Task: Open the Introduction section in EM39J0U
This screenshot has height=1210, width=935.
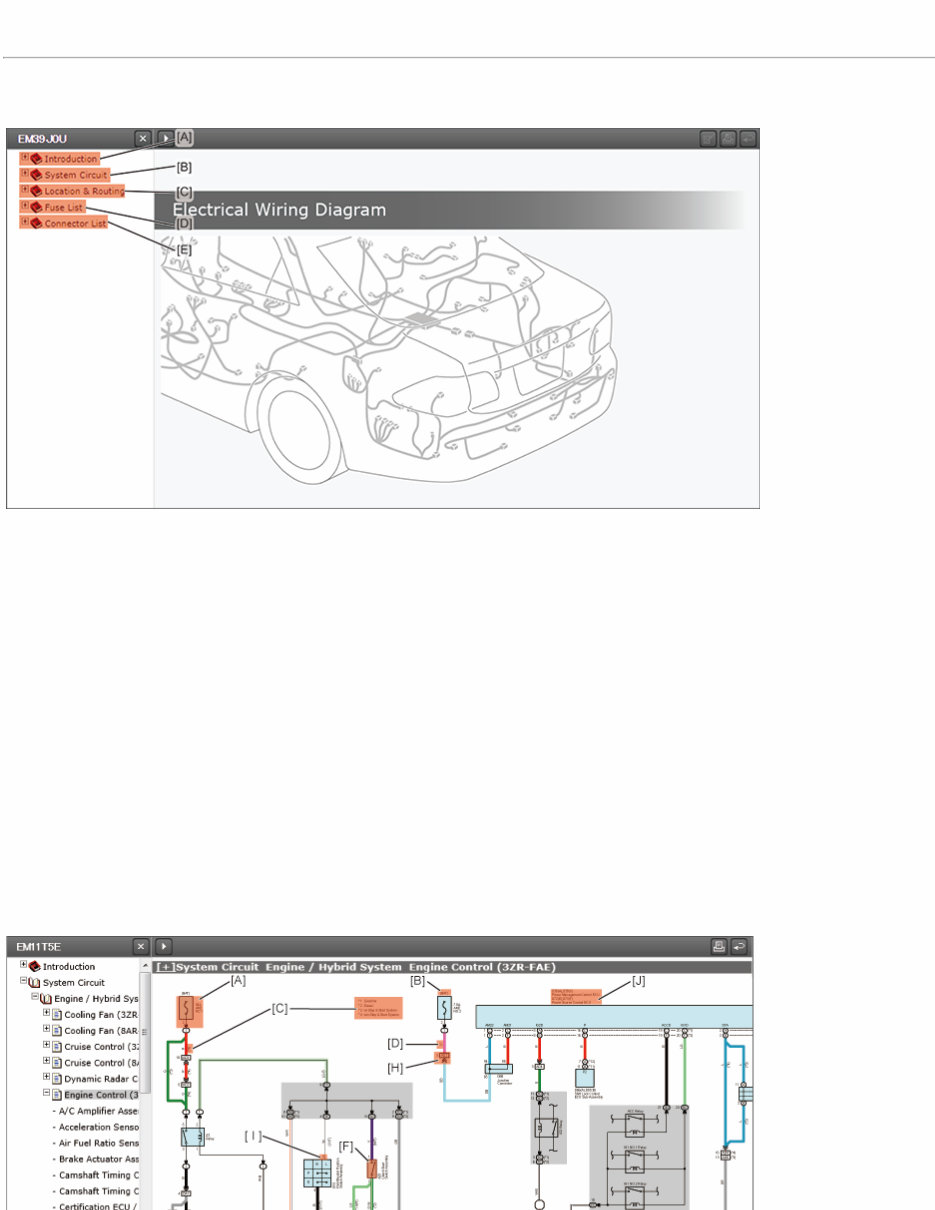Action: 70,158
